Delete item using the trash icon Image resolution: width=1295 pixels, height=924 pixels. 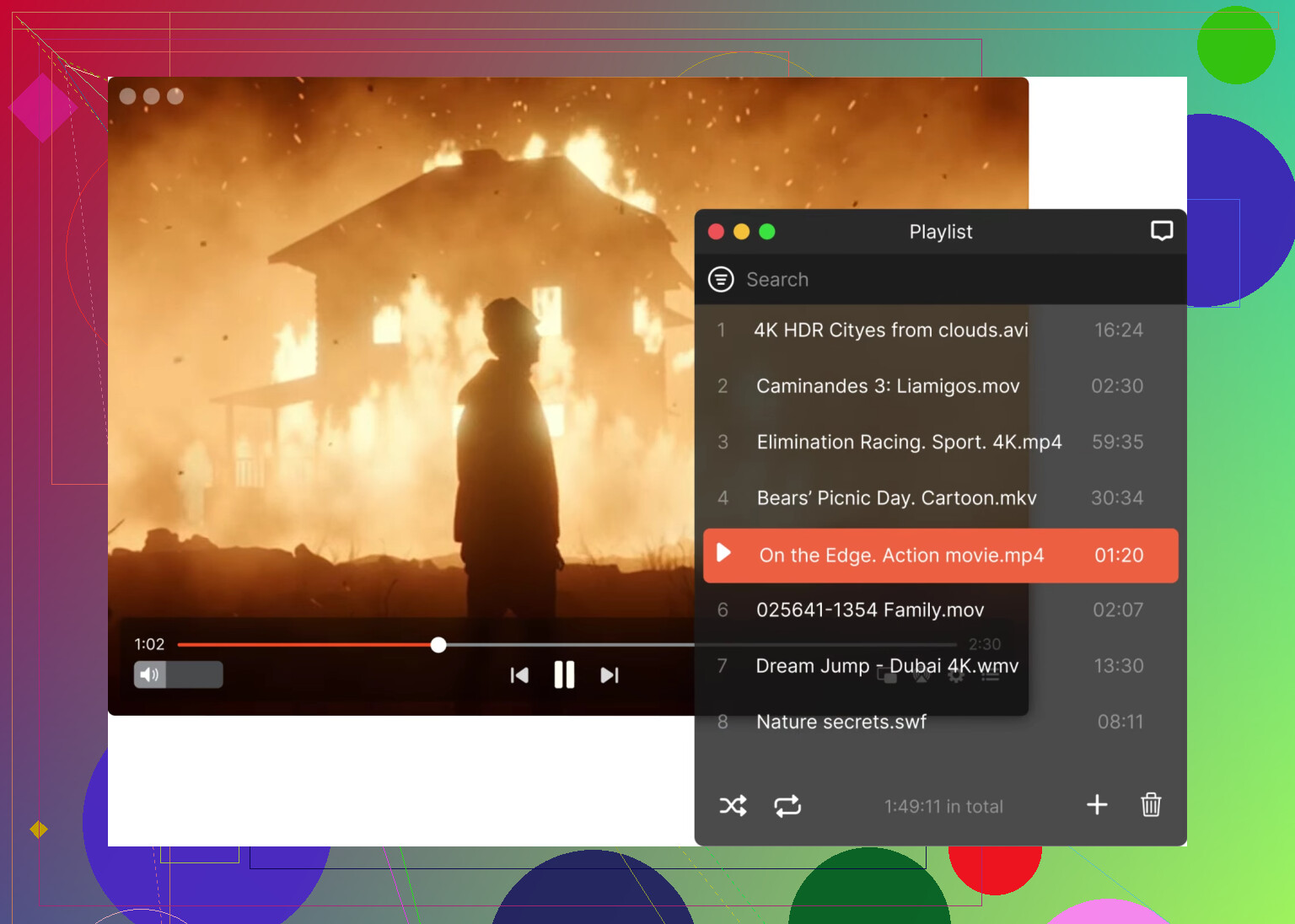[x=1151, y=805]
